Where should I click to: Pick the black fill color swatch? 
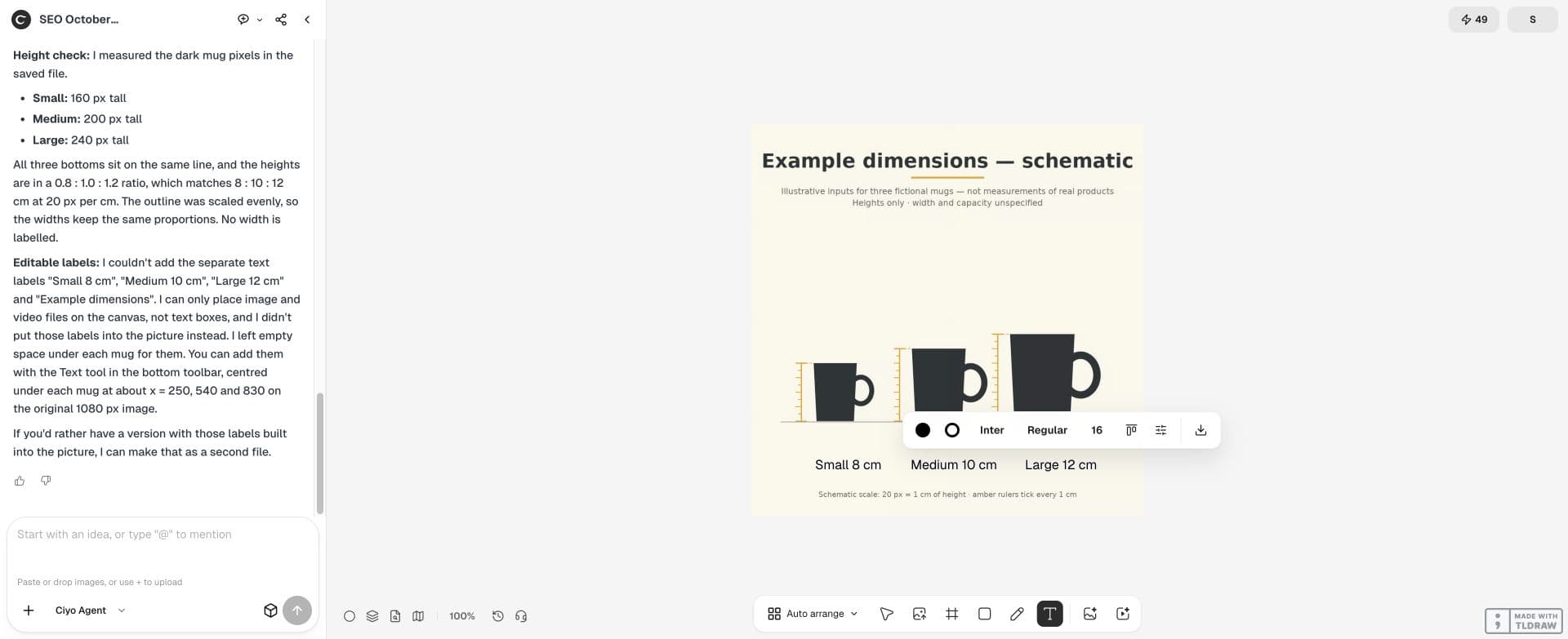point(923,430)
